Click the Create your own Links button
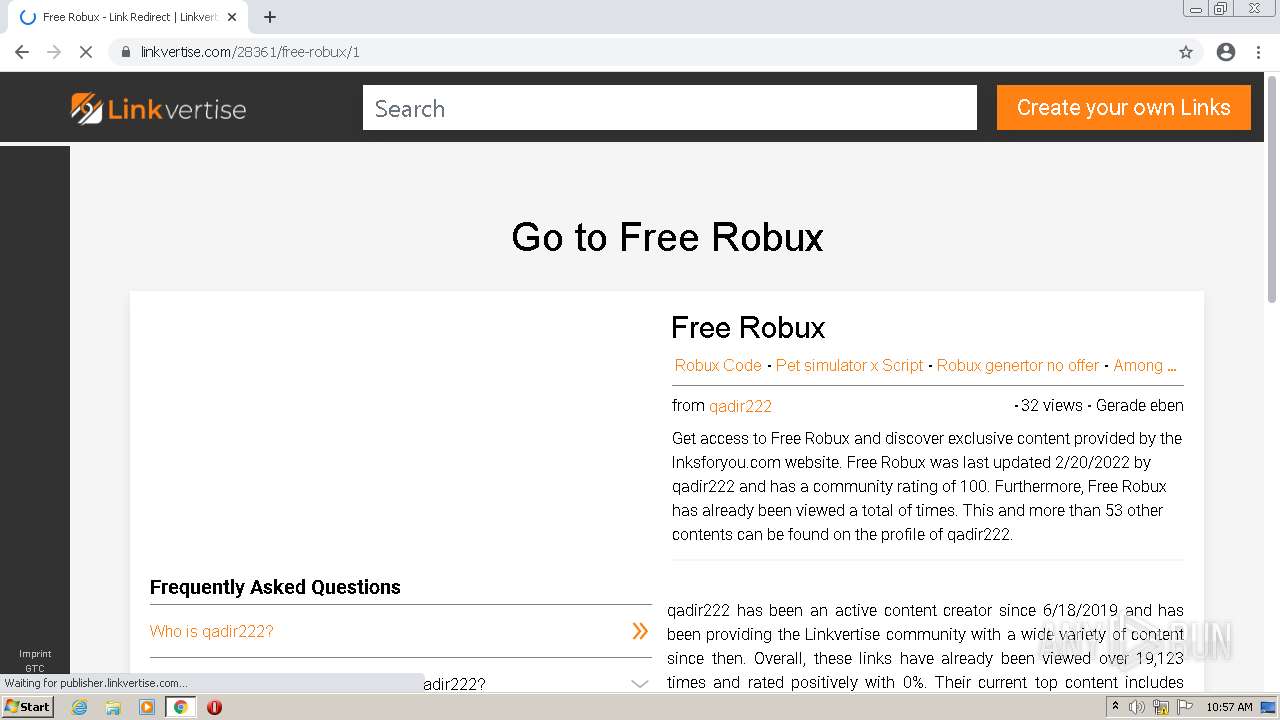 1123,107
